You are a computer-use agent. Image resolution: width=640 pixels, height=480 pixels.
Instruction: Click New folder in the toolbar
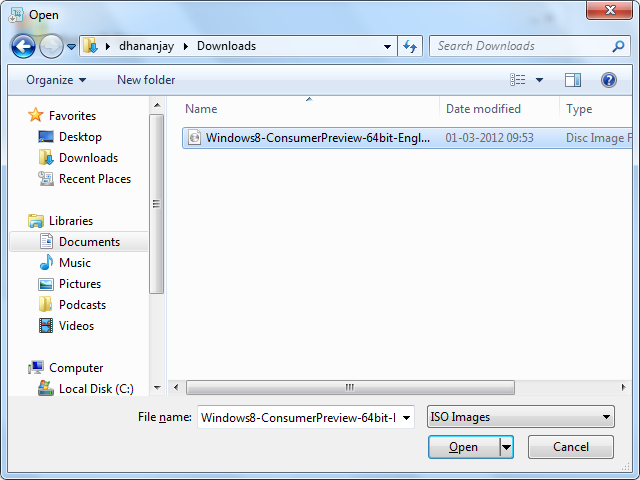click(146, 80)
